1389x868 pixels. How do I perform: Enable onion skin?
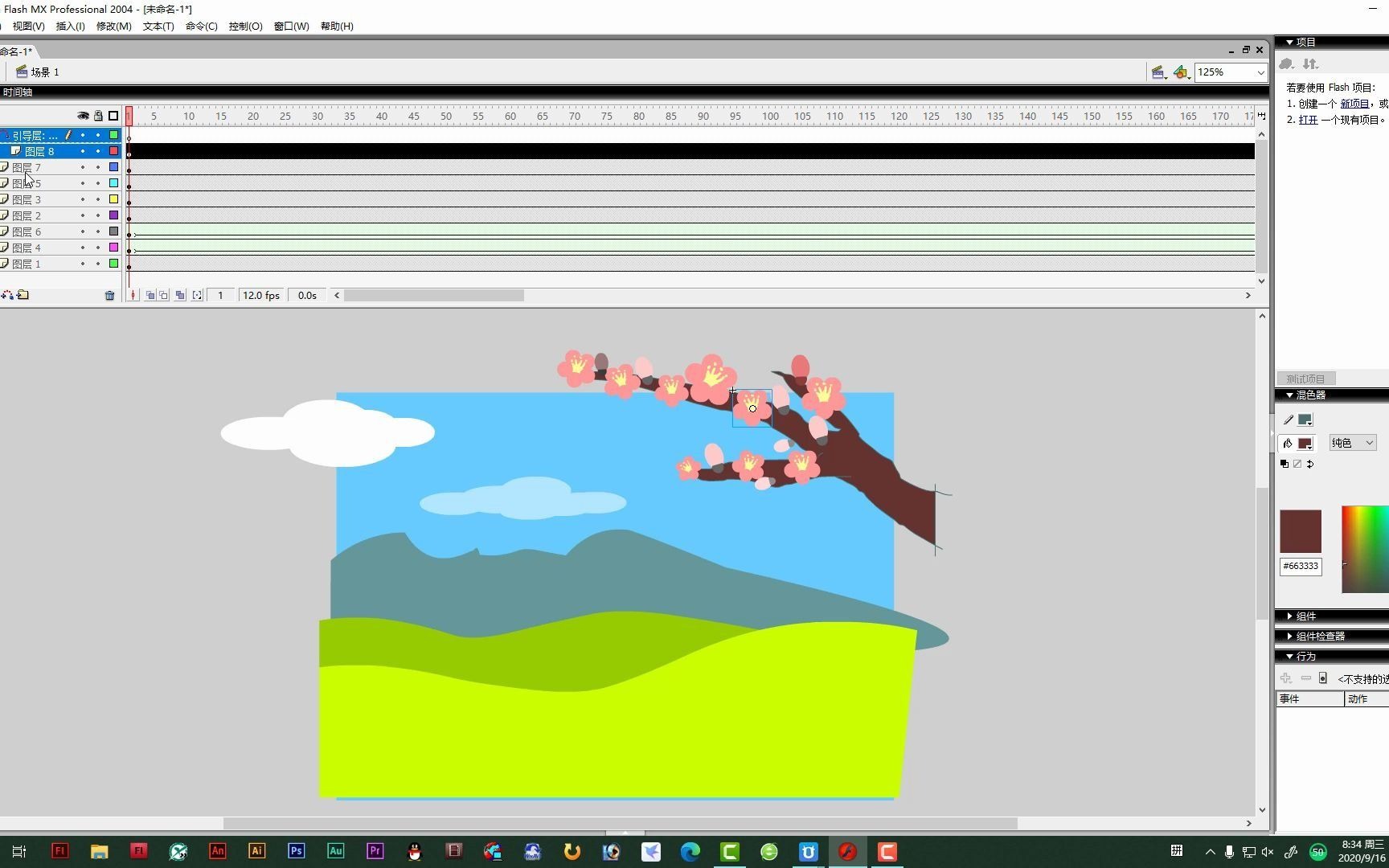(x=150, y=296)
